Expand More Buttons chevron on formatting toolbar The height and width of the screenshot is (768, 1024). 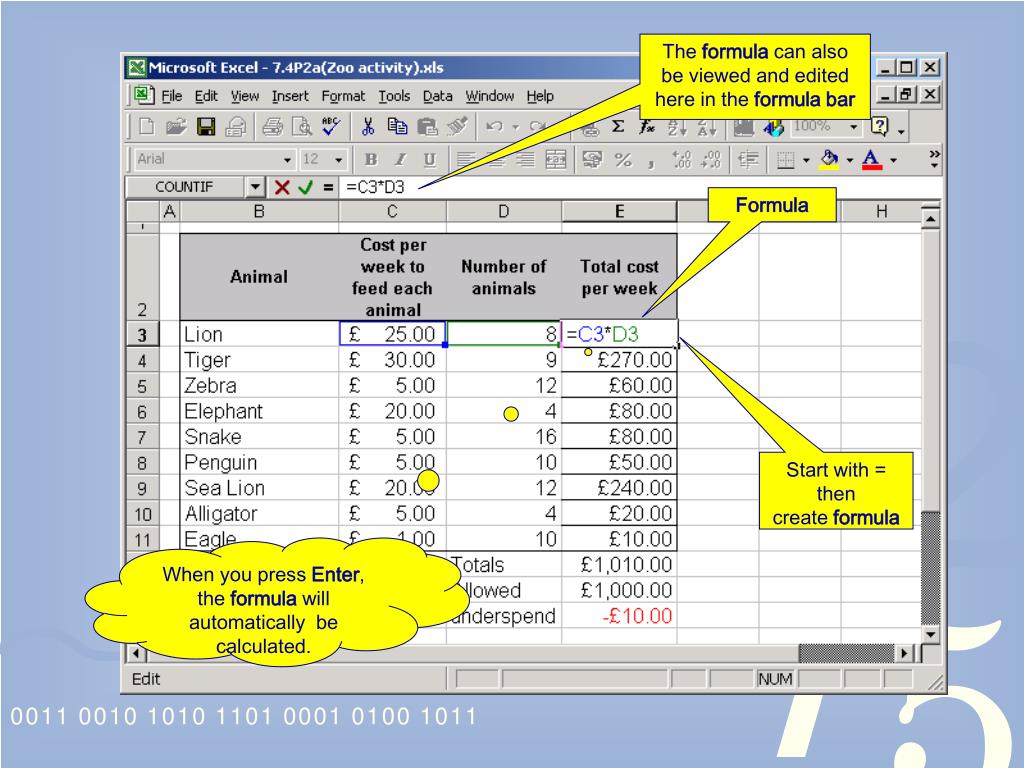click(935, 157)
